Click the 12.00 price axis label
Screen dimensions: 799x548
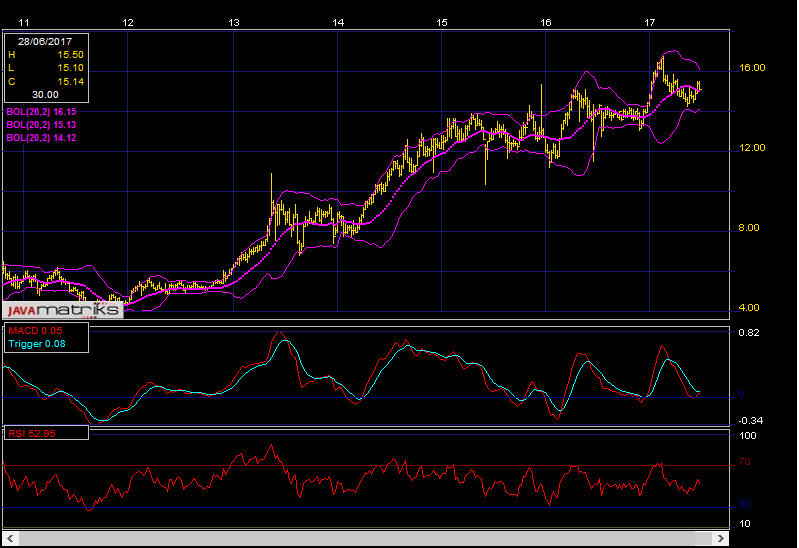point(752,148)
